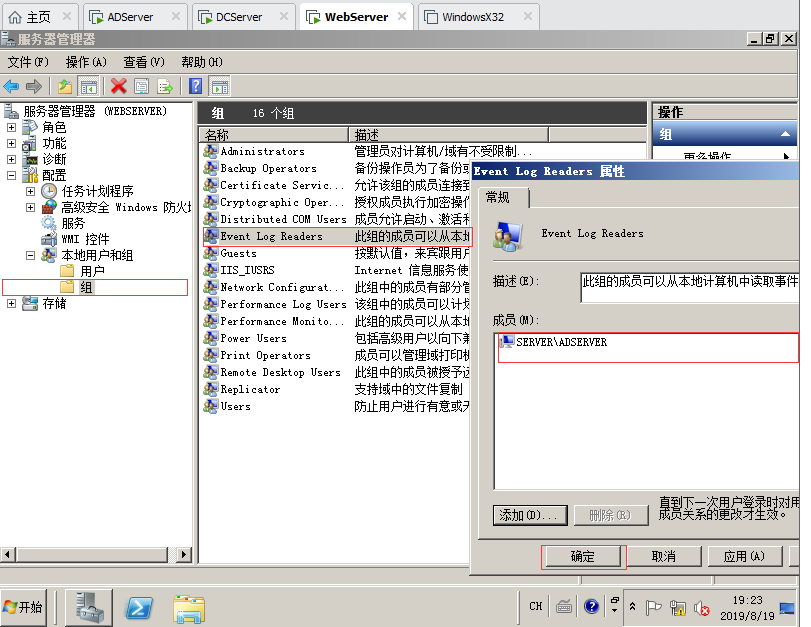Select SERVER\ADSERVER in the members list

coord(561,342)
